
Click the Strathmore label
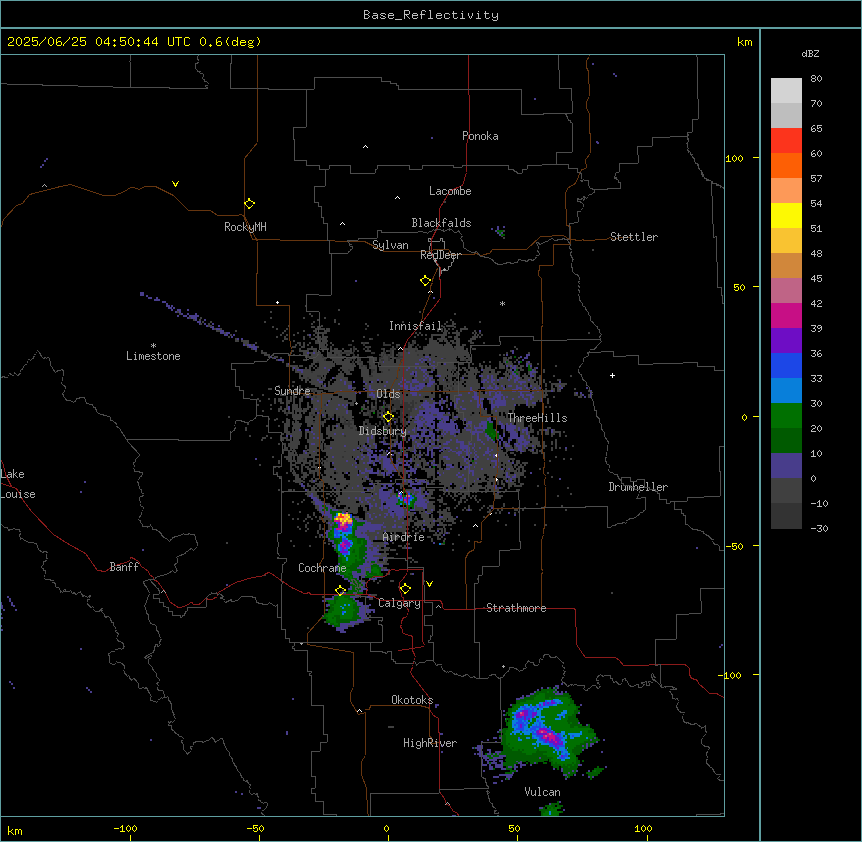(x=516, y=608)
